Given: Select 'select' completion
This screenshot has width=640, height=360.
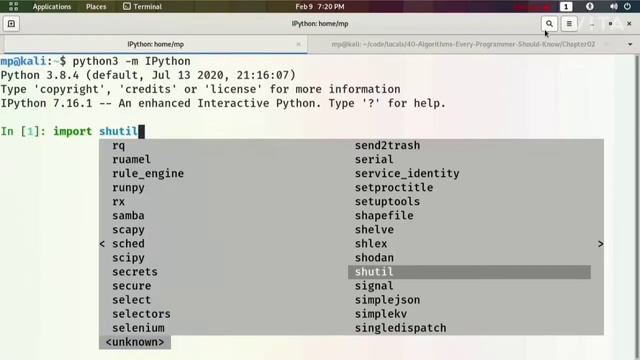Looking at the screenshot, I should pos(131,300).
